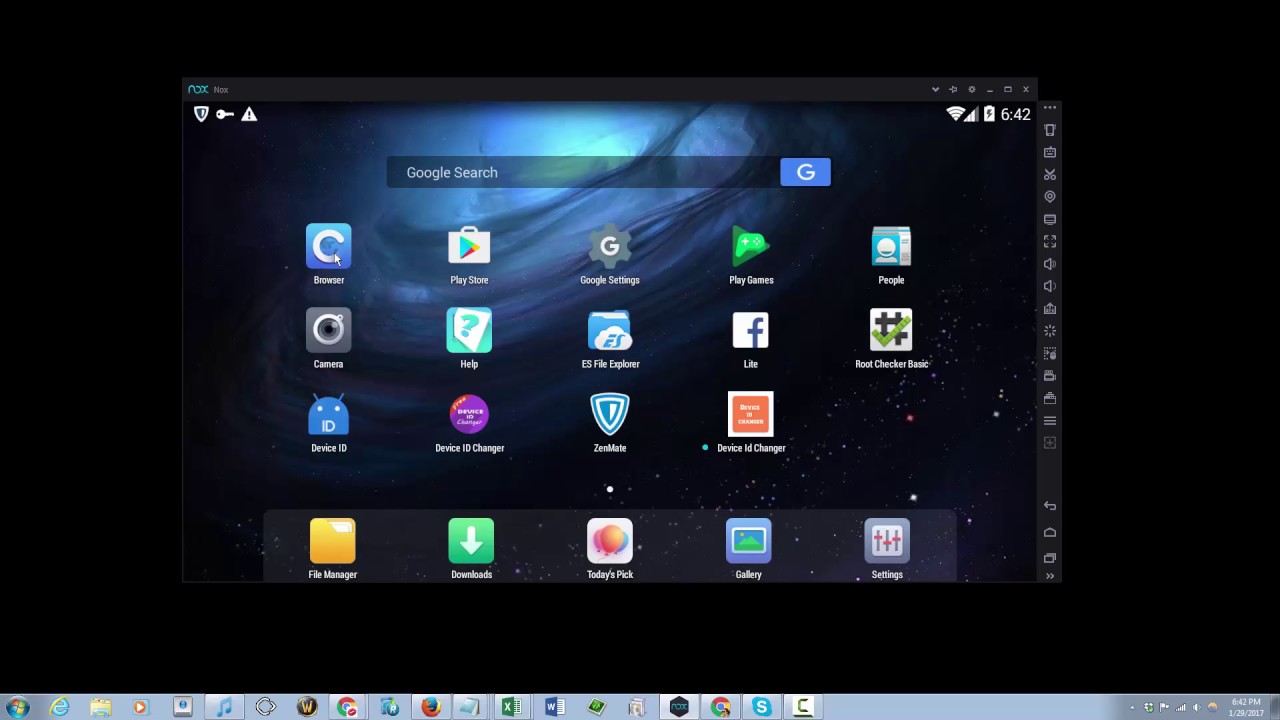Click Nox macro recorder icon
1280x720 pixels.
(1050, 353)
